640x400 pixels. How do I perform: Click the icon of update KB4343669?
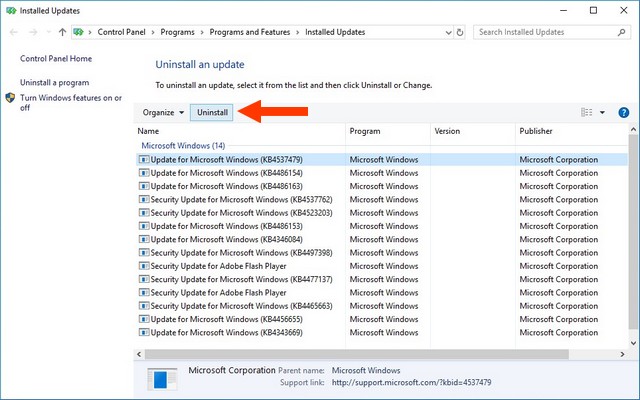(144, 332)
